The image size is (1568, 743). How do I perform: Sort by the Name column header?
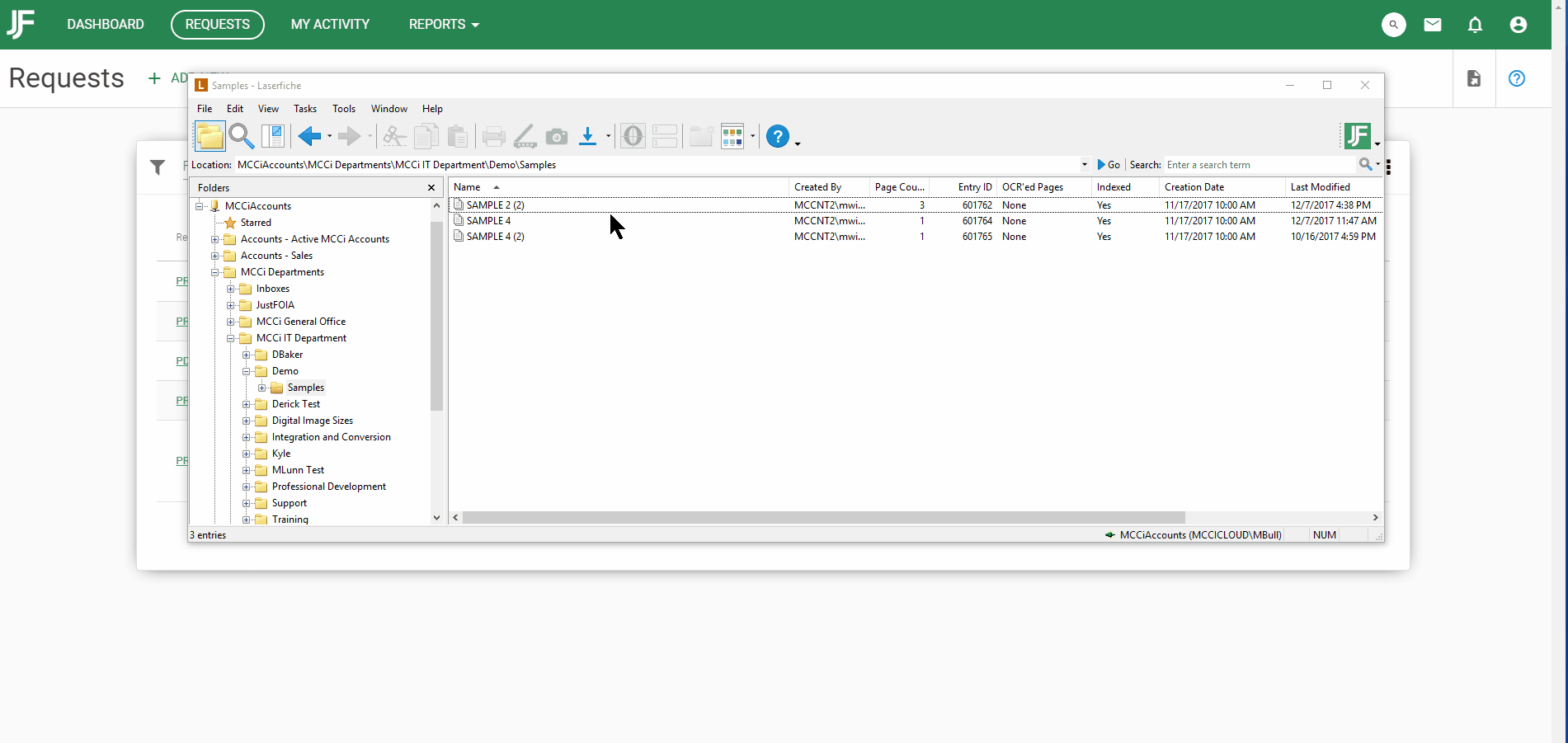(x=619, y=187)
